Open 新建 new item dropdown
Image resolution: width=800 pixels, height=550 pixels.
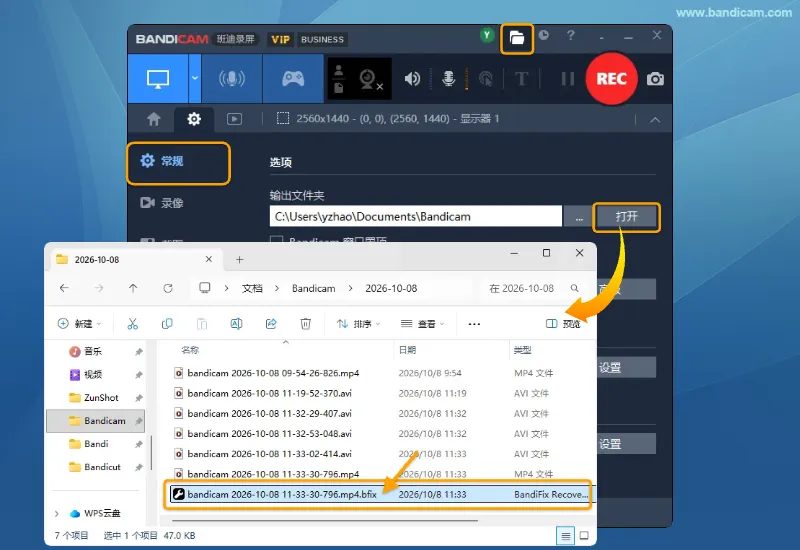(79, 324)
